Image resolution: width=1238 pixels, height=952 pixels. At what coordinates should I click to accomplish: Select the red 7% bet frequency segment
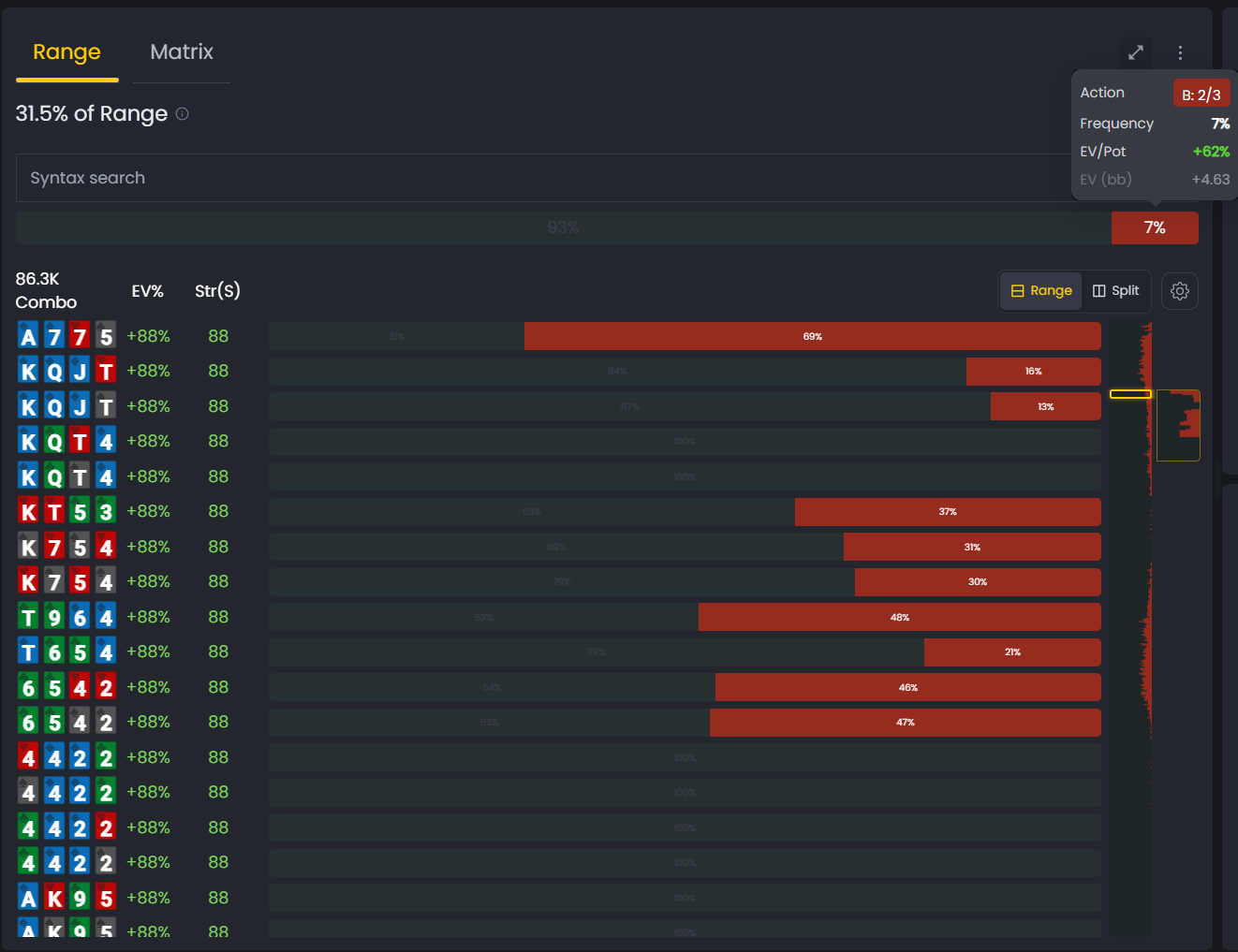tap(1155, 227)
